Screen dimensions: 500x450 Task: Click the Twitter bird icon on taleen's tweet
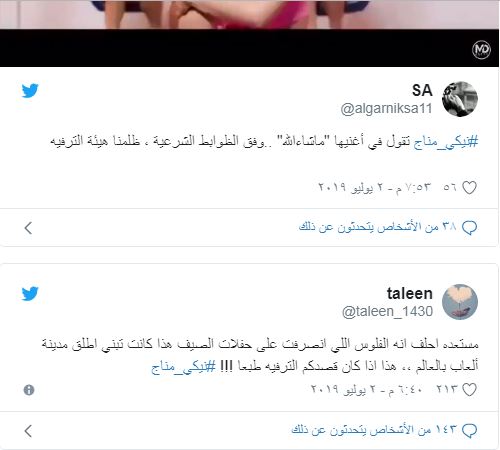[30, 293]
